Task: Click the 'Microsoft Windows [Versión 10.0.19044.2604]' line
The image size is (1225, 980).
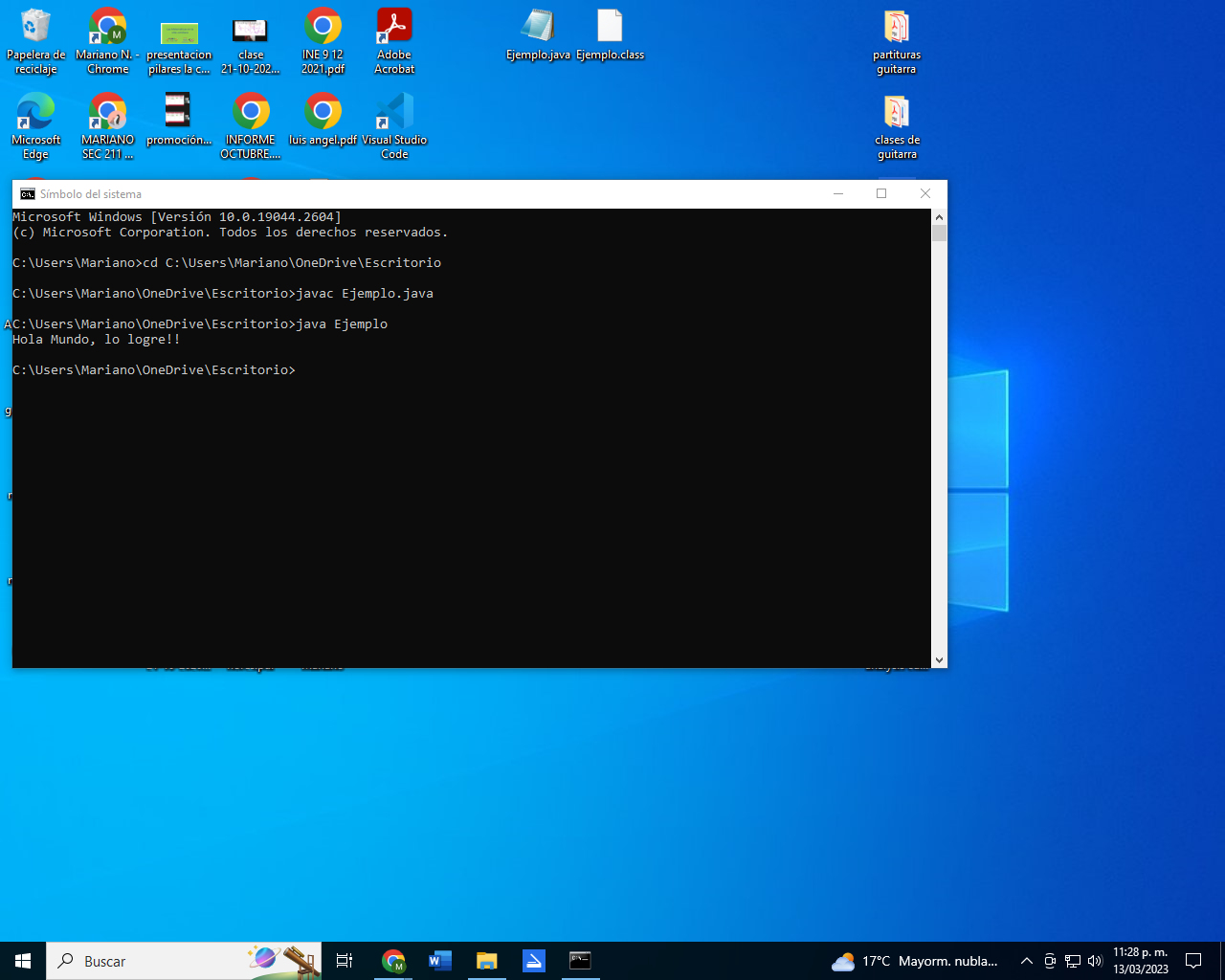Action: (x=177, y=217)
